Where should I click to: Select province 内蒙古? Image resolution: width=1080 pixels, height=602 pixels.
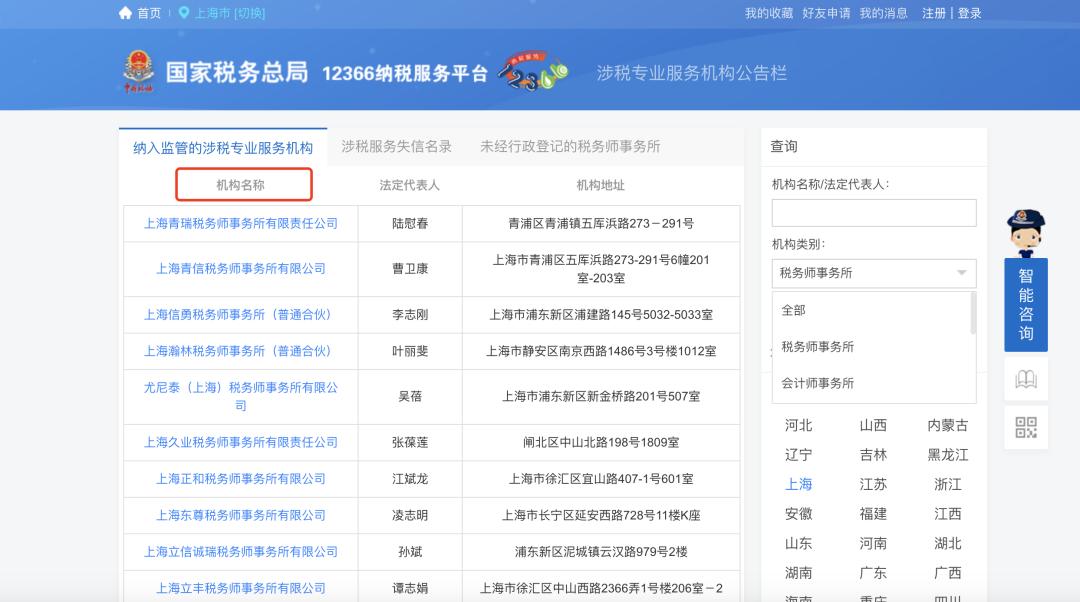pyautogui.click(x=948, y=425)
